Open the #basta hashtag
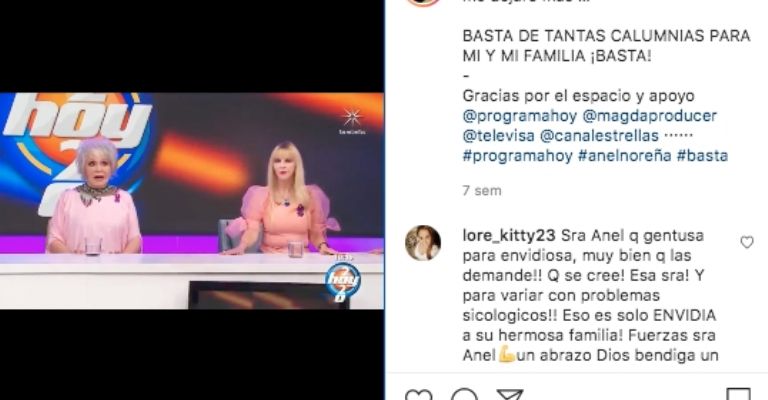The width and height of the screenshot is (768, 400). tap(702, 156)
